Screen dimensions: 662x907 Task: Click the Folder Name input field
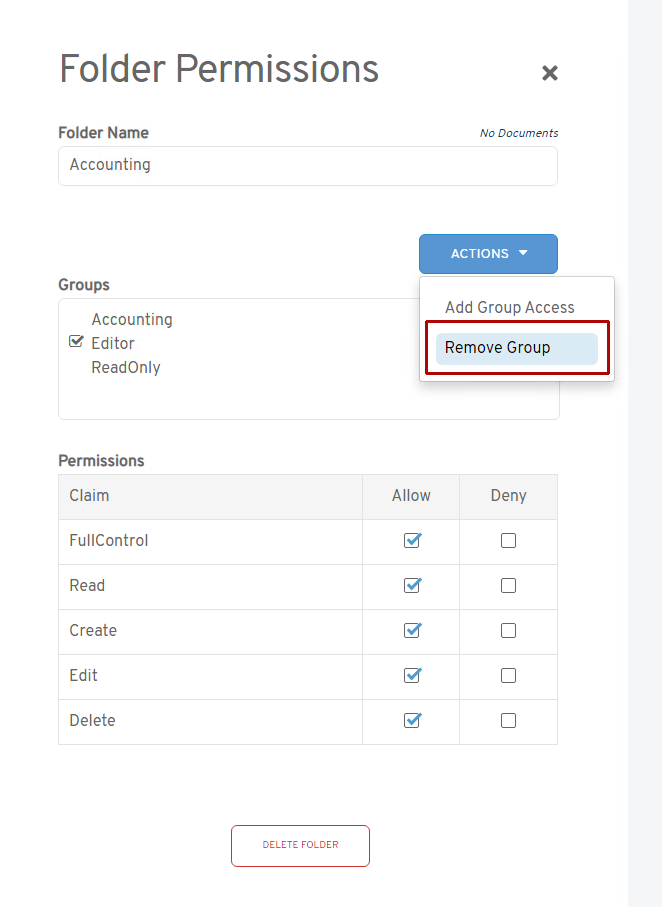pos(307,165)
